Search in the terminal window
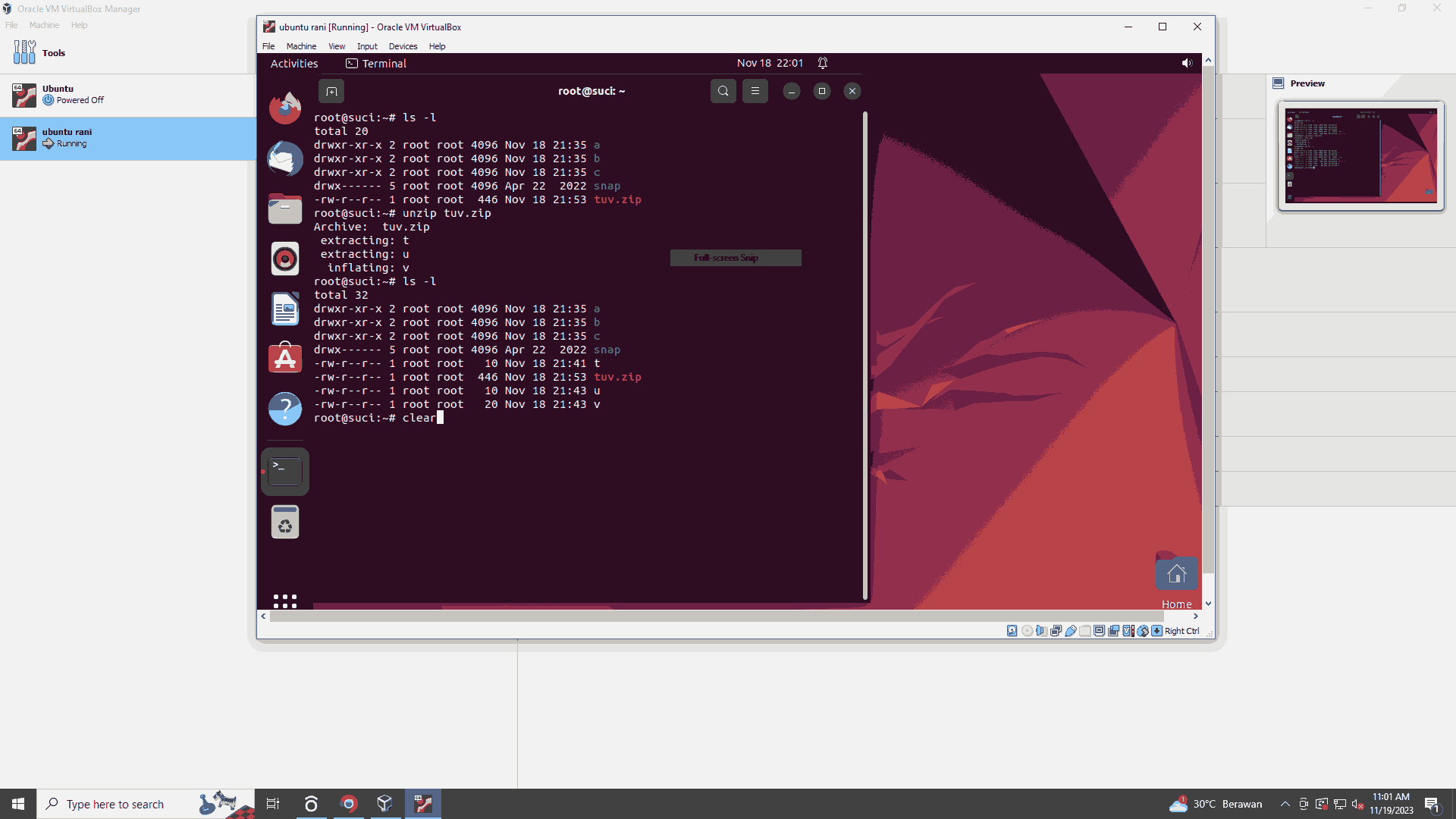 click(x=723, y=91)
